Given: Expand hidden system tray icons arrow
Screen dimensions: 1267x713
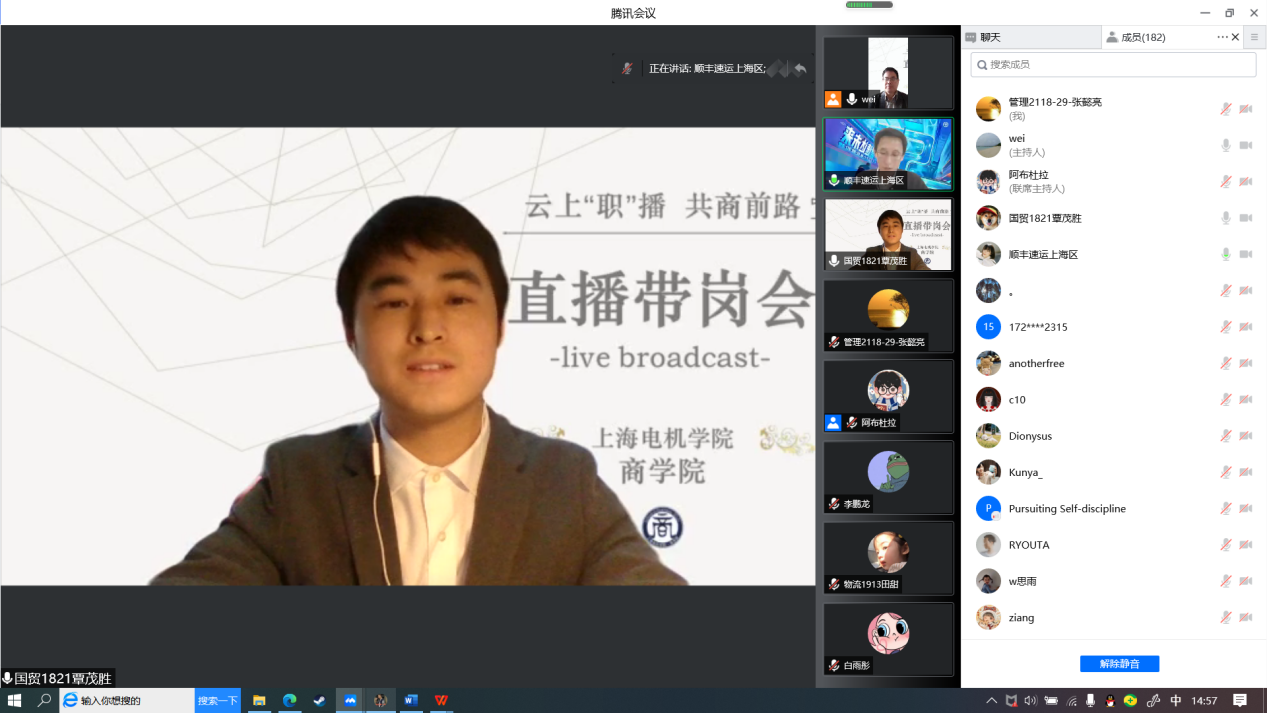Looking at the screenshot, I should coord(991,701).
